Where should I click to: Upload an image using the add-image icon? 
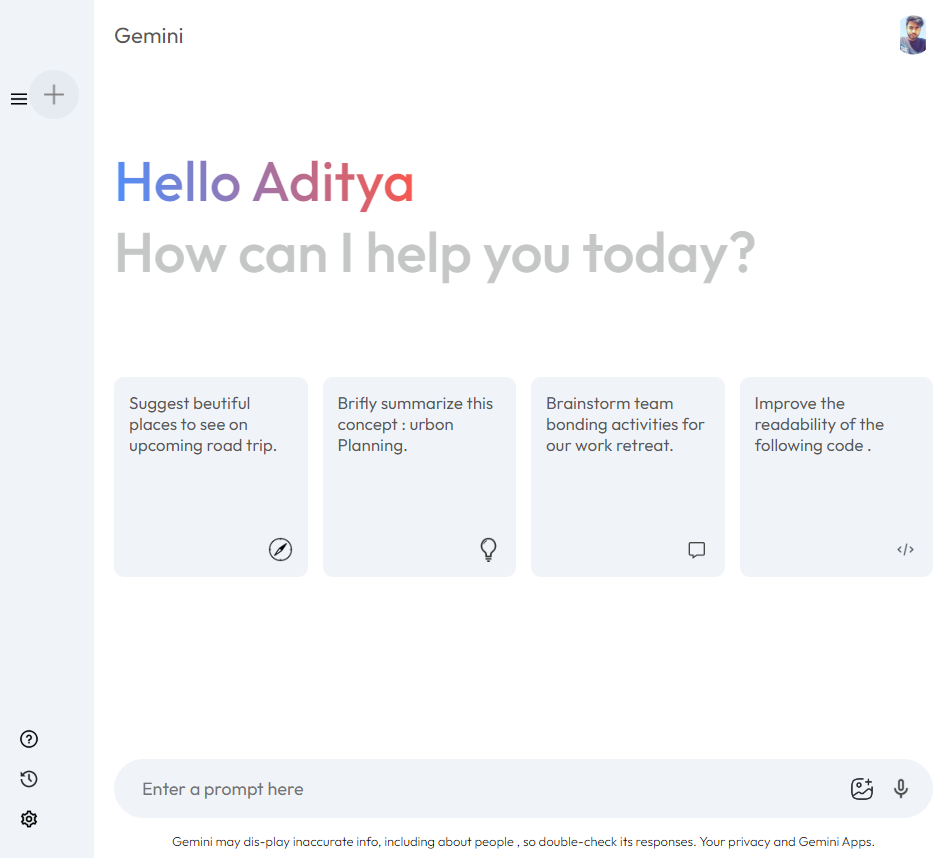(862, 788)
